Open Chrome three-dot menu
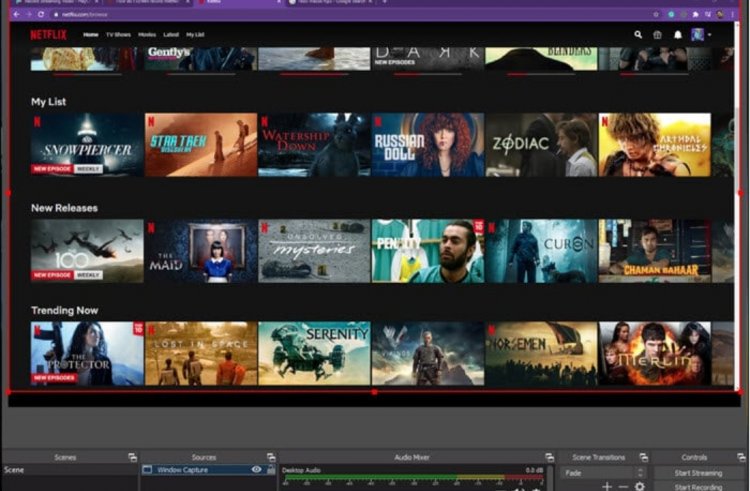The height and width of the screenshot is (491, 750). tap(732, 14)
